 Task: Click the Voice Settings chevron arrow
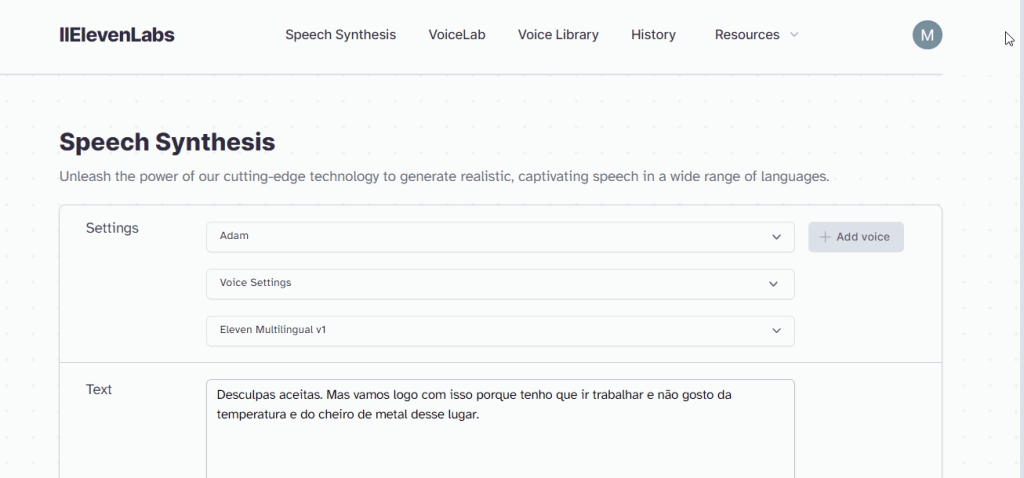(773, 284)
